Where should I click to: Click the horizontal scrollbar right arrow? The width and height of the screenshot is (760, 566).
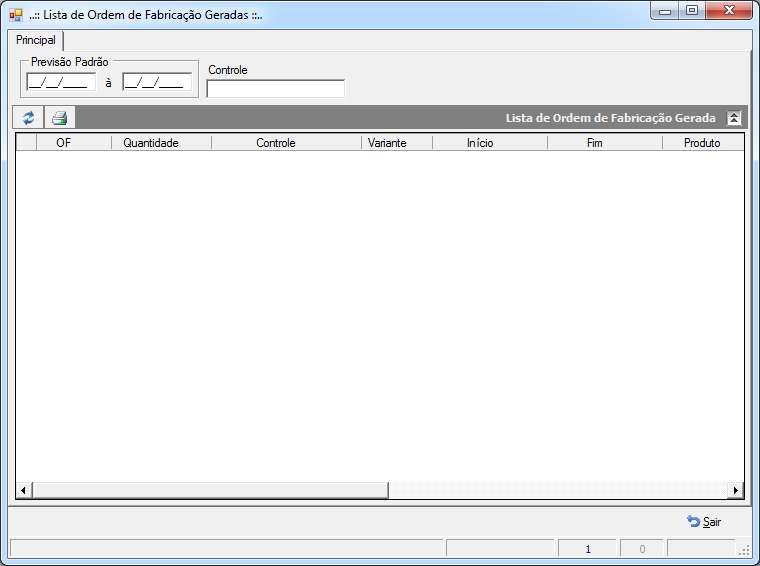pos(736,490)
